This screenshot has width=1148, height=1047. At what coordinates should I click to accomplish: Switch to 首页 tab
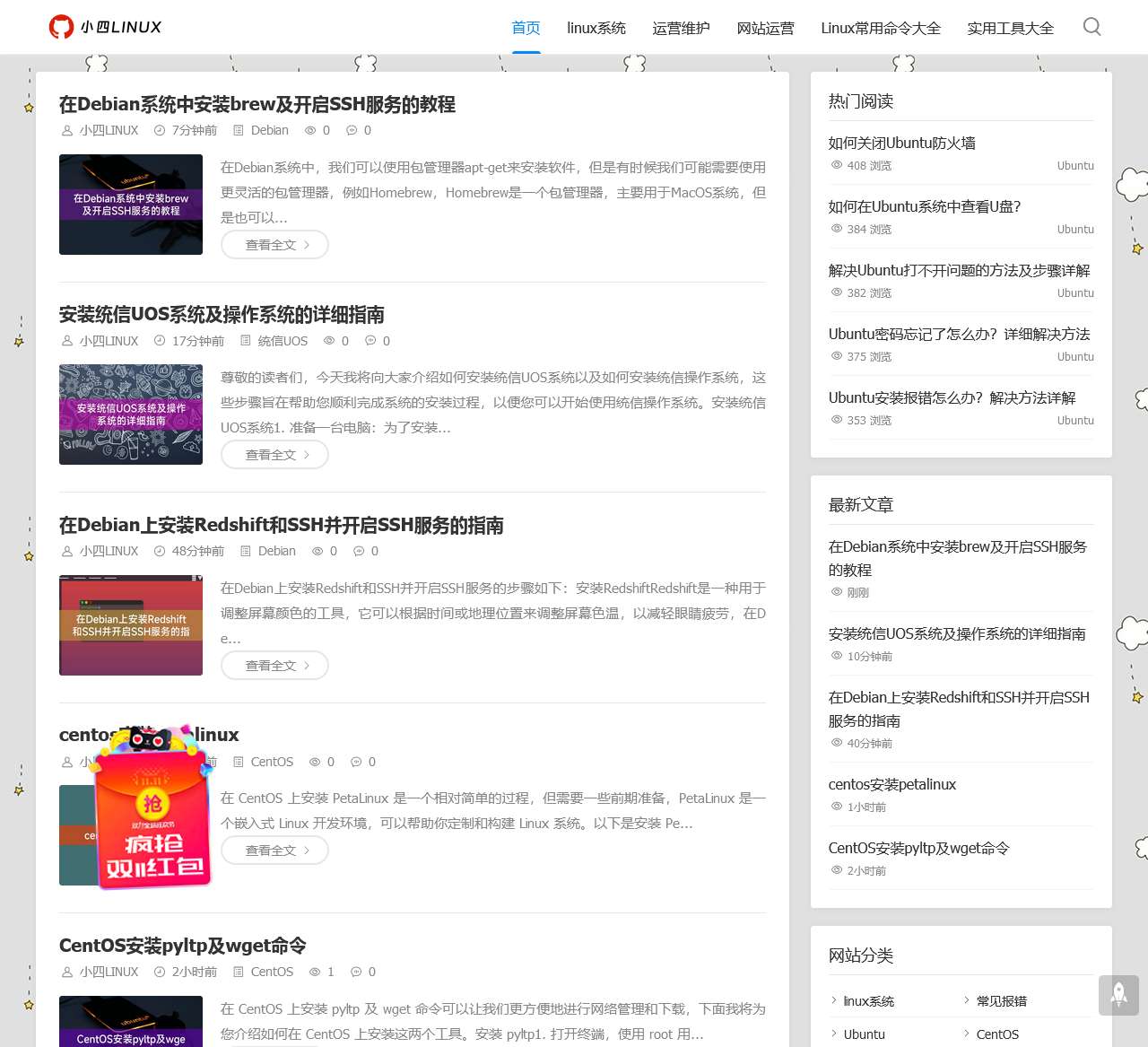pos(526,28)
